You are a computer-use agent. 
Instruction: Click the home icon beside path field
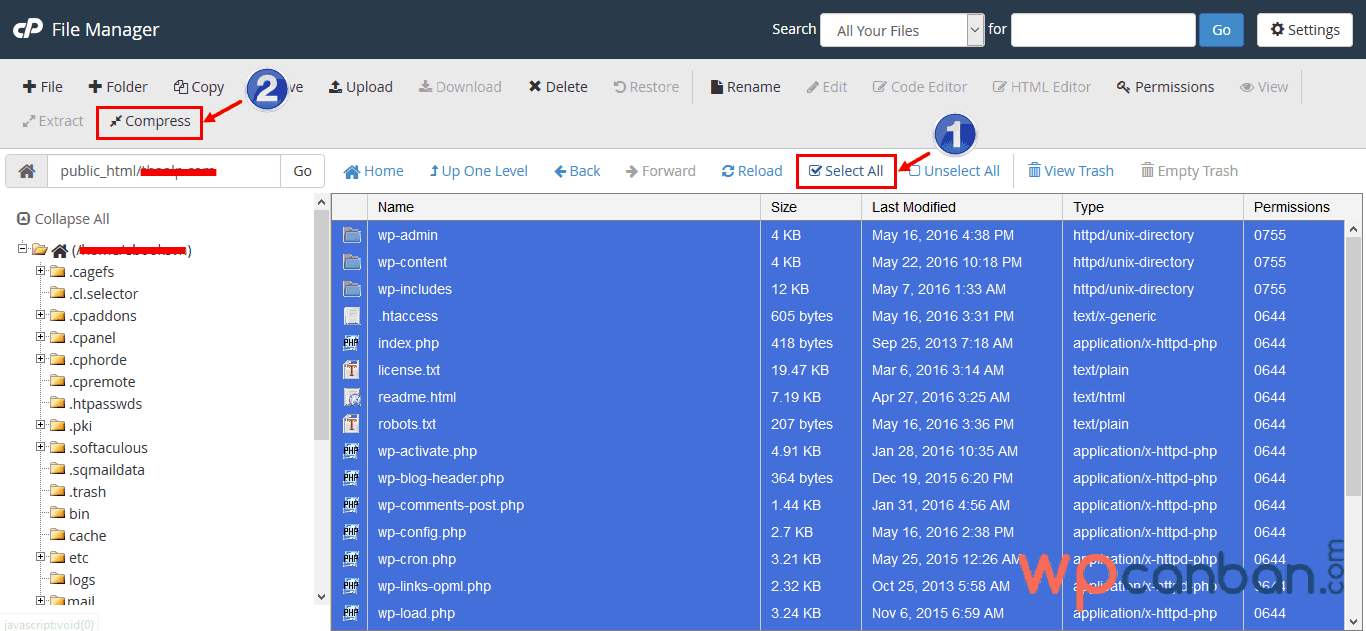[27, 171]
